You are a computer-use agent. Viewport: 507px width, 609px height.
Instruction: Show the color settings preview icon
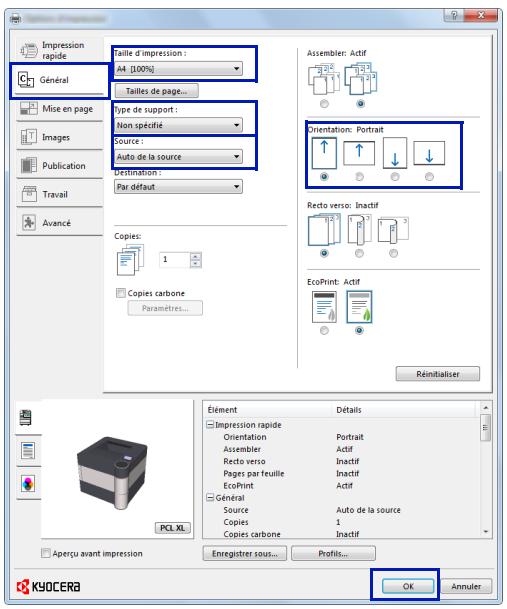(x=28, y=484)
